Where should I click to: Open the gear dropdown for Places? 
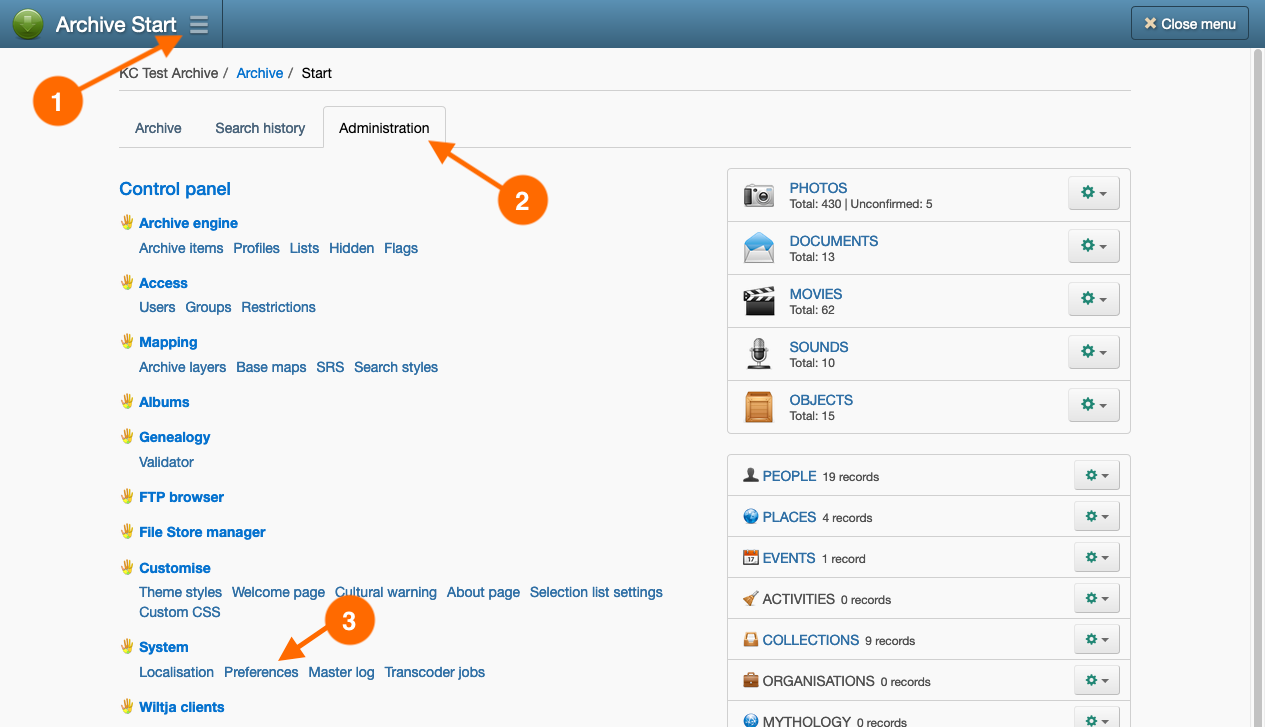point(1097,517)
